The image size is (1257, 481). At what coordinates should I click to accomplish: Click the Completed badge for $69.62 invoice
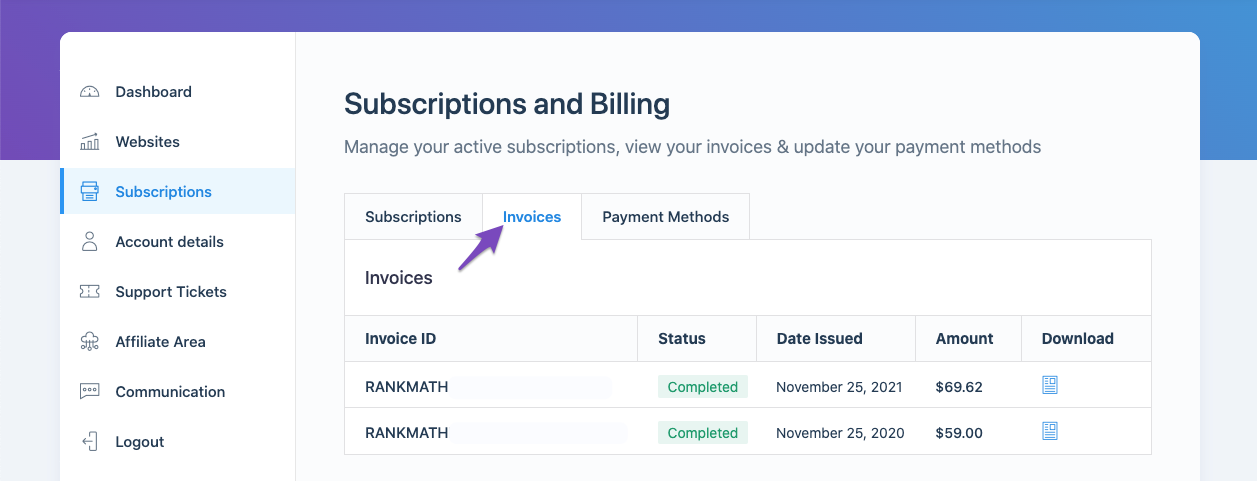point(703,387)
